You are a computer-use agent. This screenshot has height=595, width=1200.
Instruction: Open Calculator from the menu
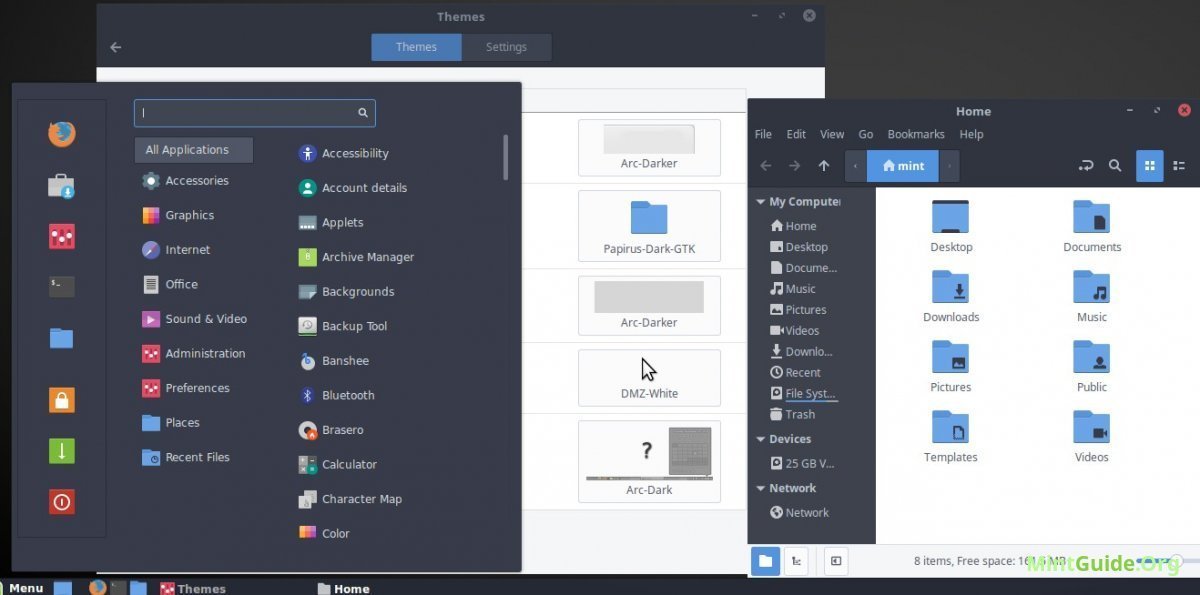point(338,464)
